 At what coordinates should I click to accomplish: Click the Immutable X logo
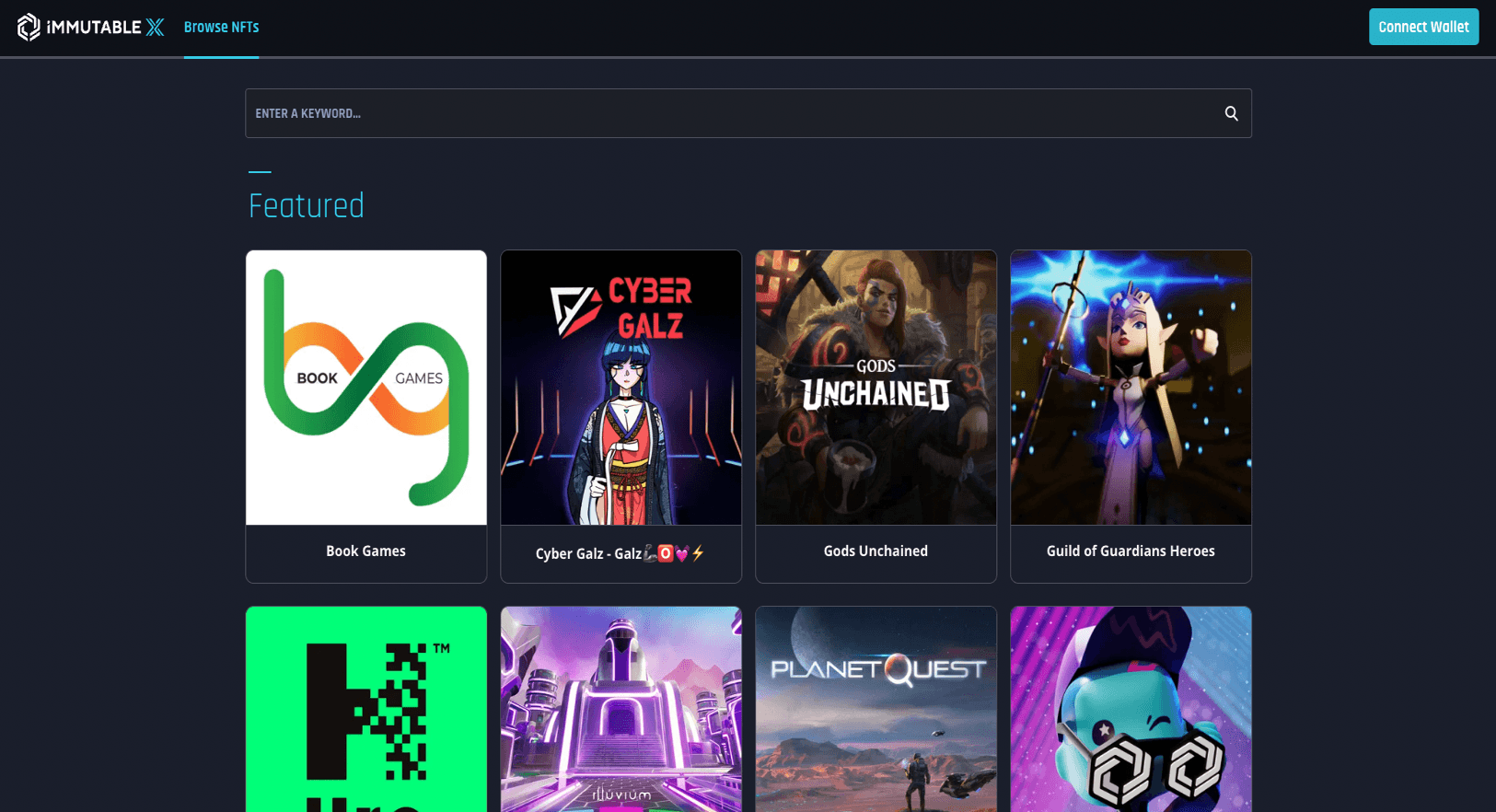tap(90, 28)
